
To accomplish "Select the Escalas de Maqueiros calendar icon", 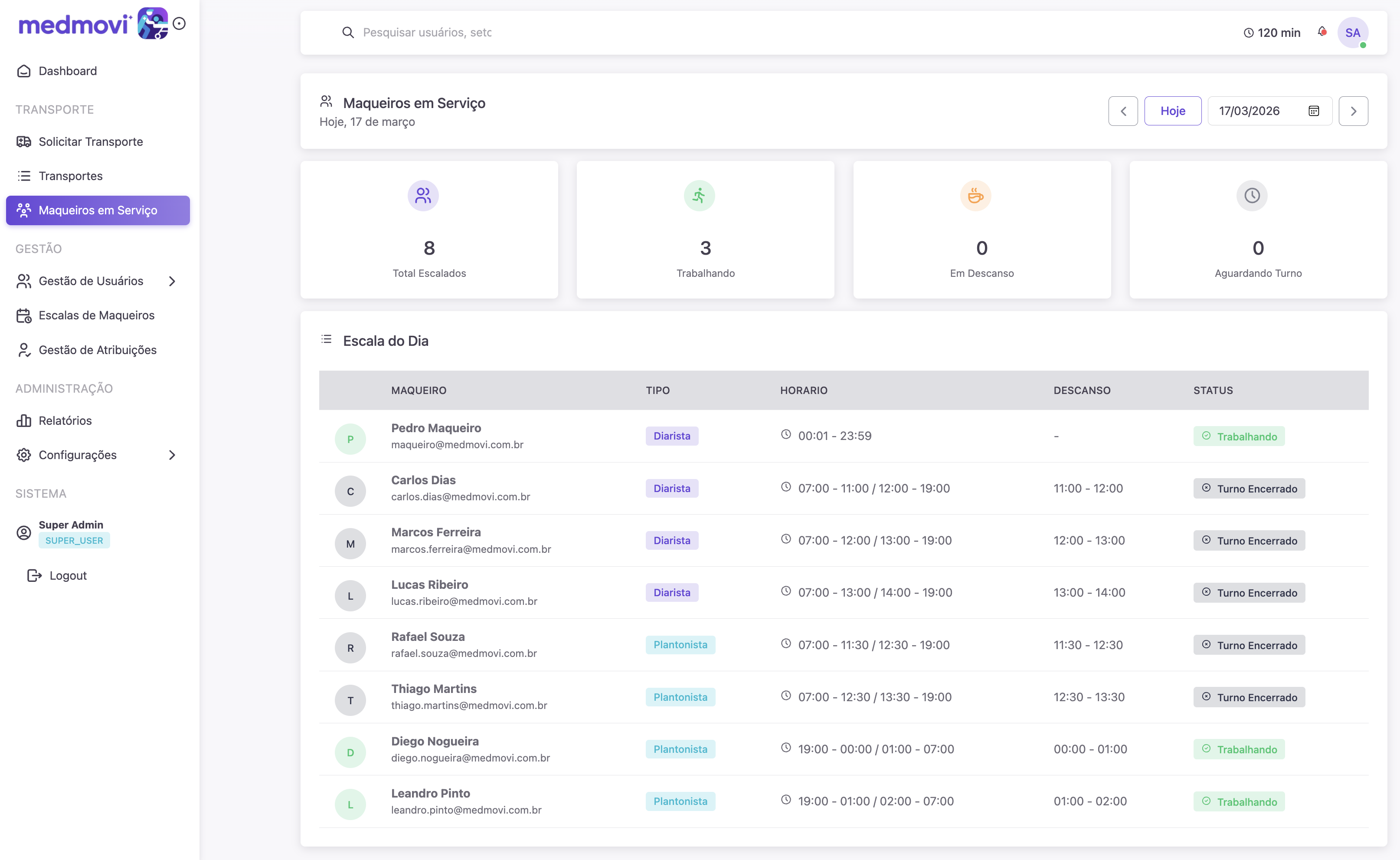I will pyautogui.click(x=23, y=316).
